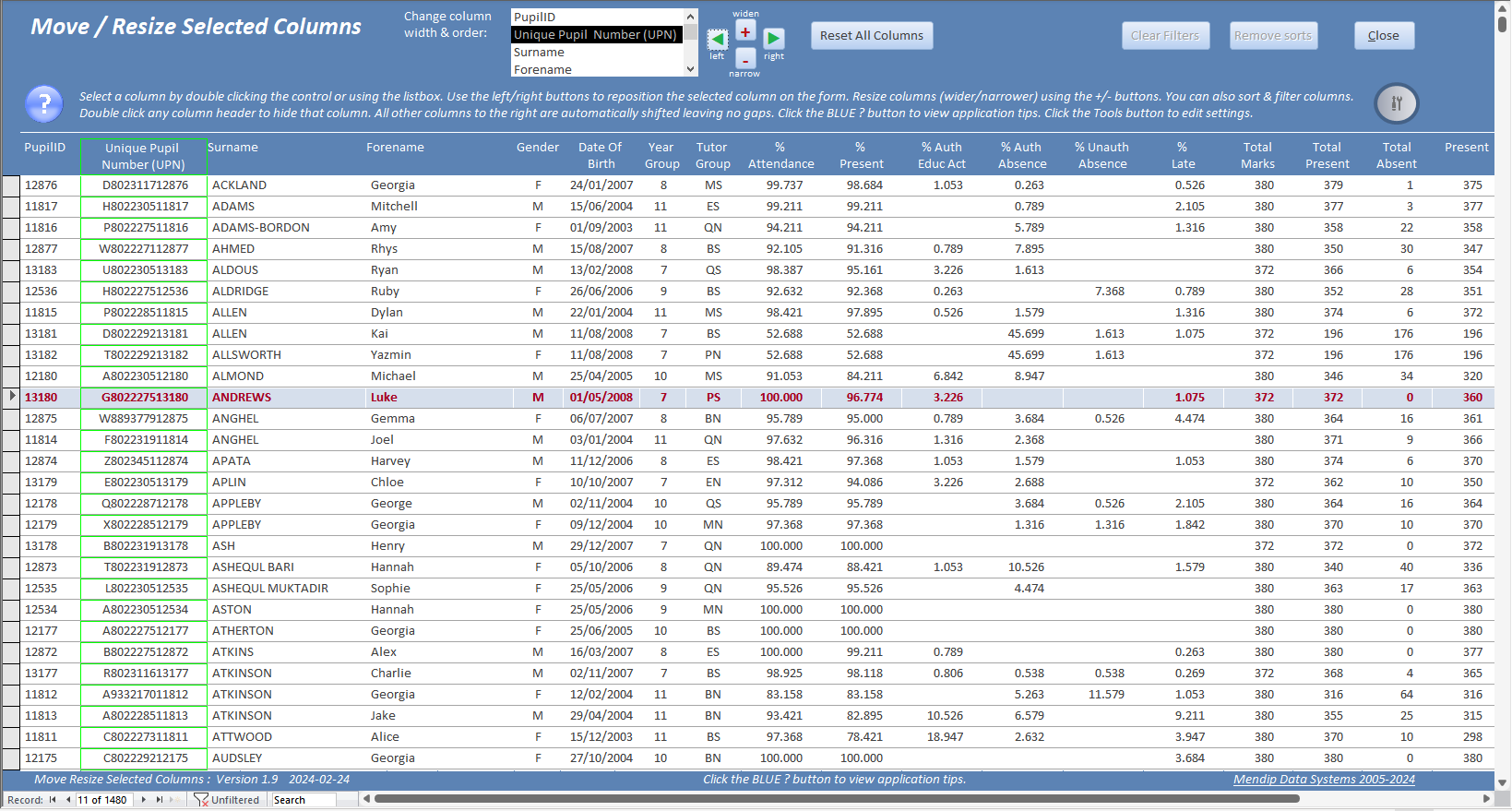Click Remove sorts button
1512x811 pixels.
pos(1273,36)
